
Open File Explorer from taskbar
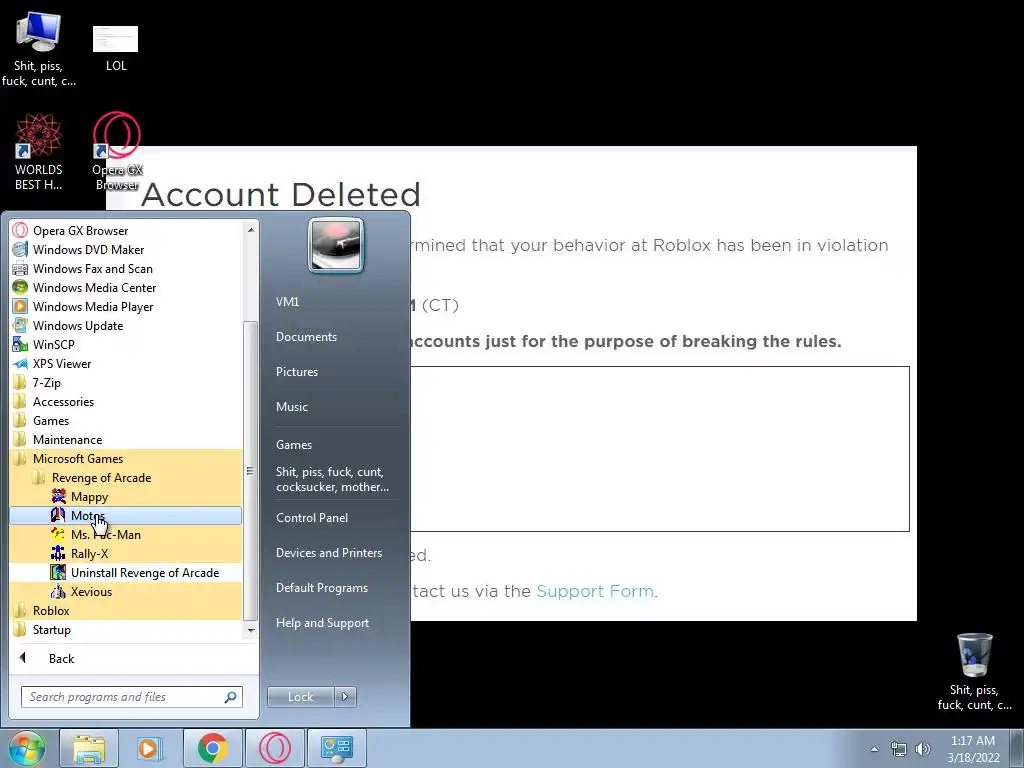pyautogui.click(x=89, y=748)
